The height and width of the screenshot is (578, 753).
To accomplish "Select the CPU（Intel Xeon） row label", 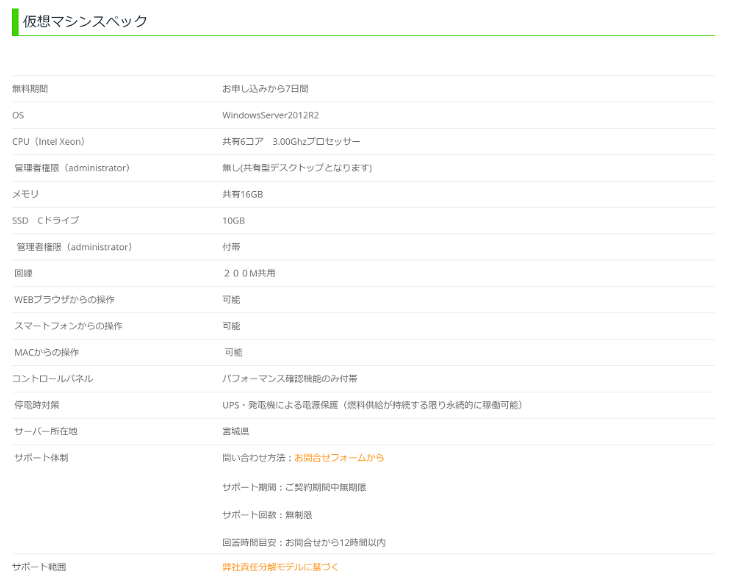I will click(x=49, y=142).
